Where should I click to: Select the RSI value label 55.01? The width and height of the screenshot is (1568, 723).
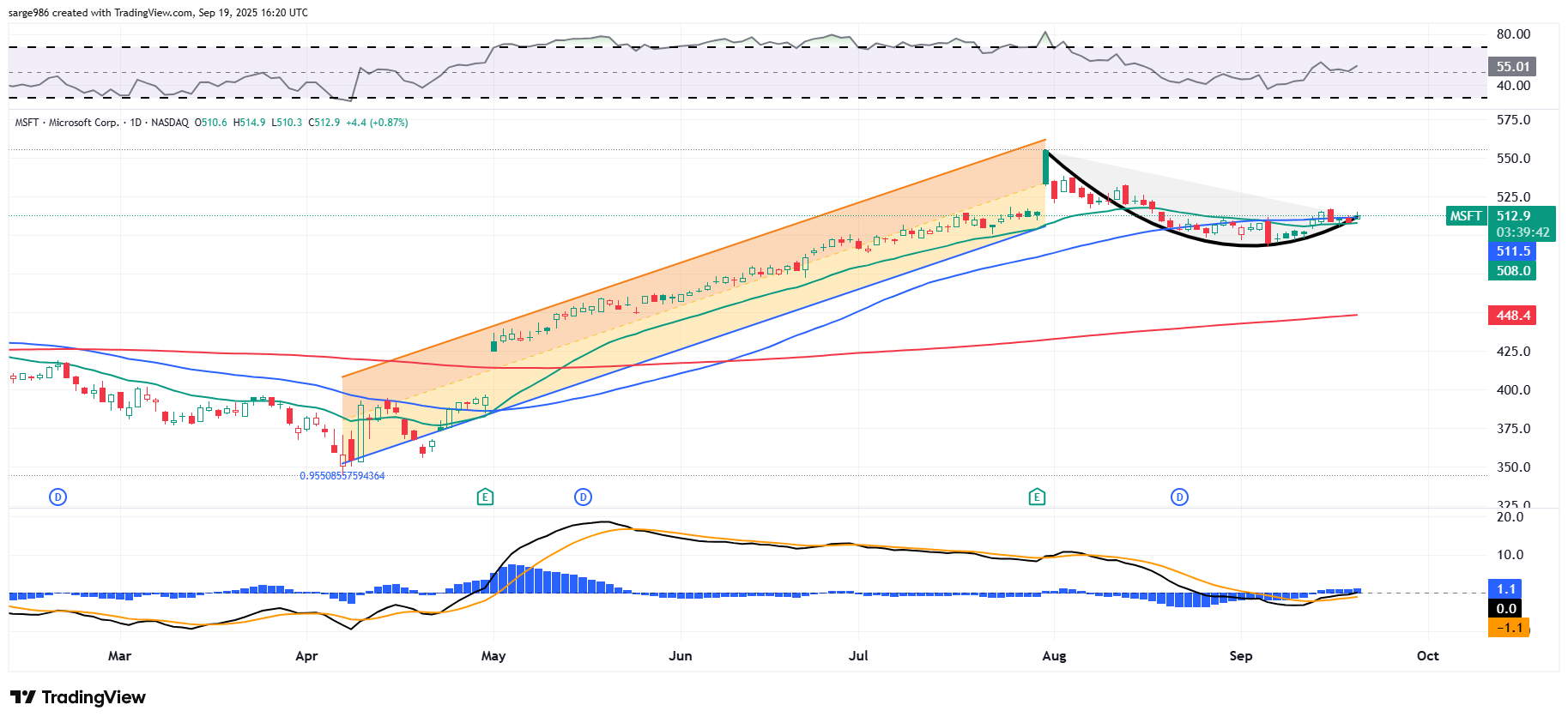1512,67
